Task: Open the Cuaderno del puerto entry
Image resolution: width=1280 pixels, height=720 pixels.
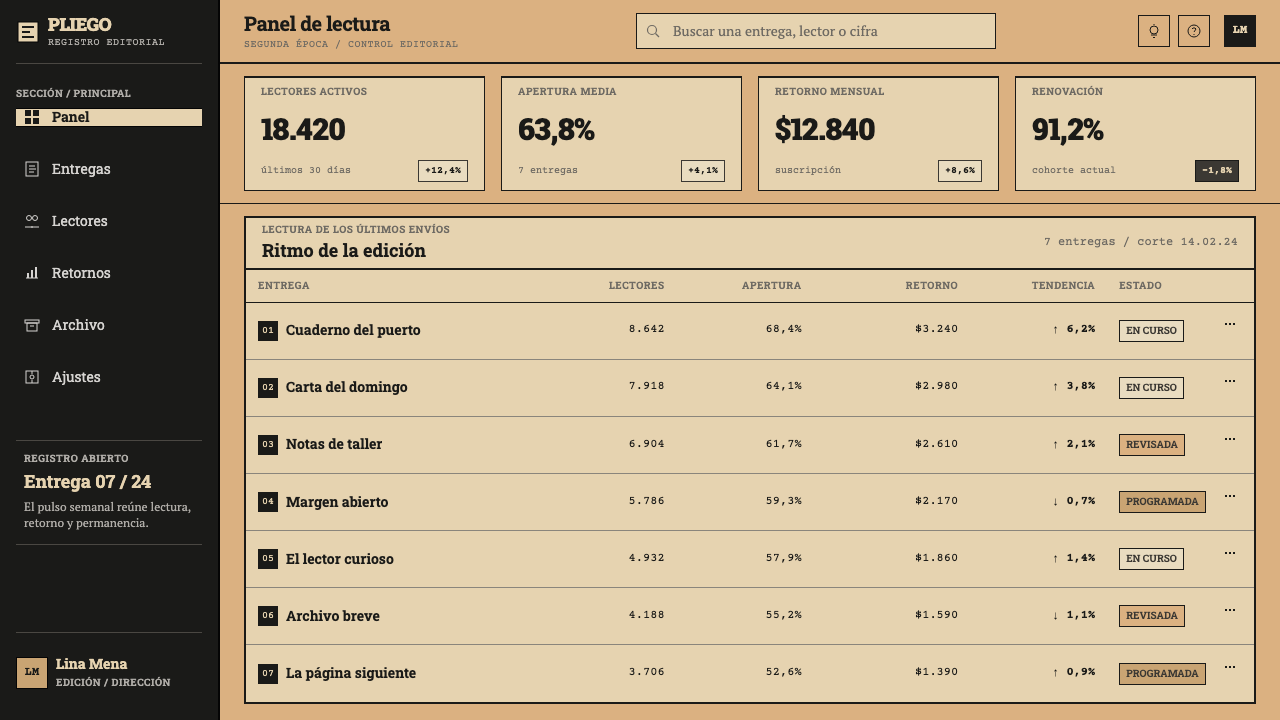Action: 353,330
